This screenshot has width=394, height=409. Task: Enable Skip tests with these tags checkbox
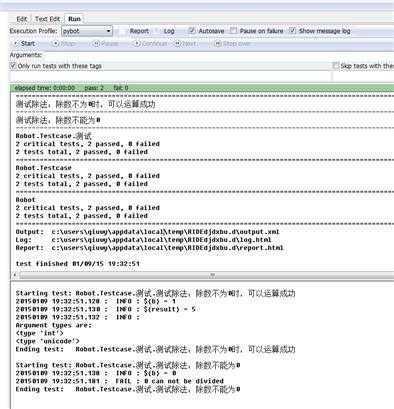click(336, 66)
